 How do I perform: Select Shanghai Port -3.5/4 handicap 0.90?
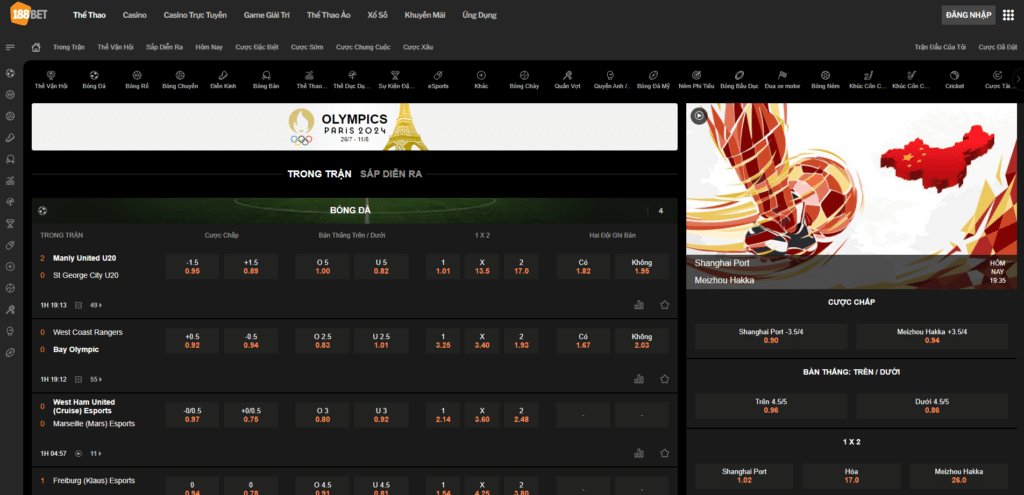point(771,336)
